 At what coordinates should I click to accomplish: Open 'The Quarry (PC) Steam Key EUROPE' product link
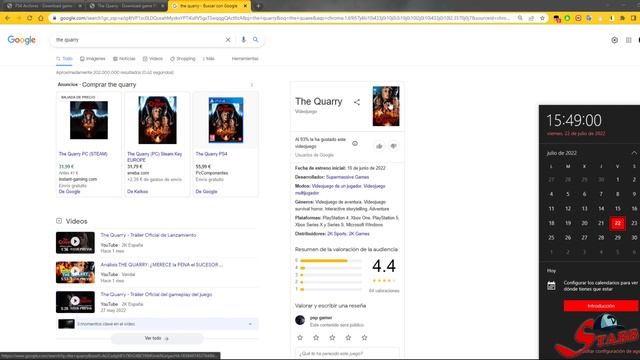(x=155, y=157)
